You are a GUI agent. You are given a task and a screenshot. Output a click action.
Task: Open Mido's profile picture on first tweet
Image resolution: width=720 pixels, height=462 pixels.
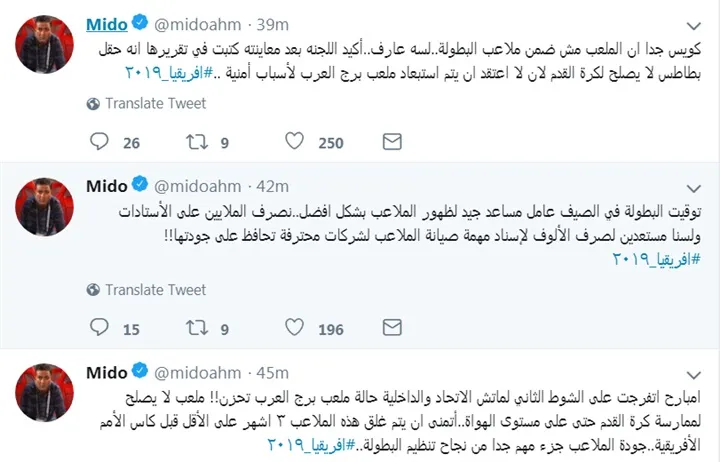pos(44,39)
